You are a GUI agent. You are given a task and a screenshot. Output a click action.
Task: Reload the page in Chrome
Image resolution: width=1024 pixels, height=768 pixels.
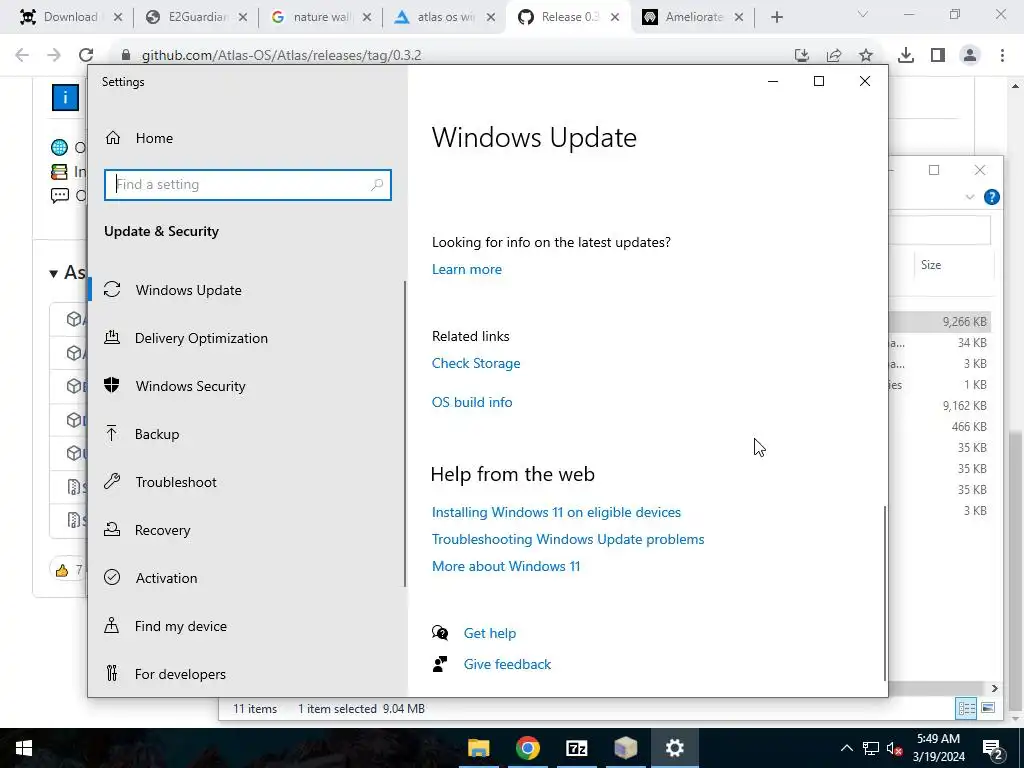pos(86,56)
